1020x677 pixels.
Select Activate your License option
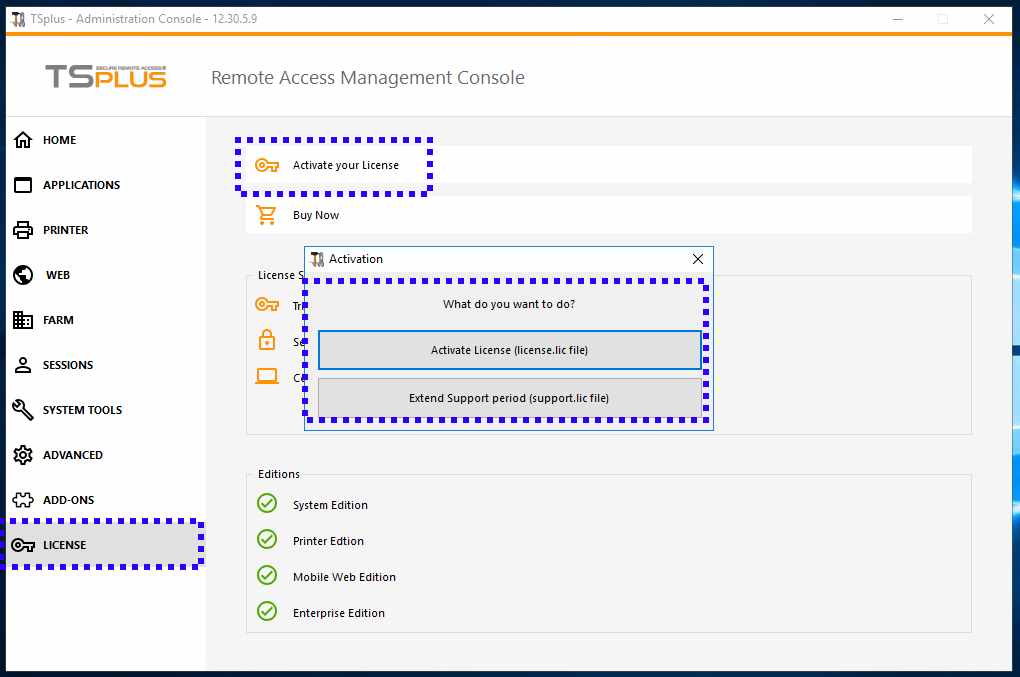345,165
